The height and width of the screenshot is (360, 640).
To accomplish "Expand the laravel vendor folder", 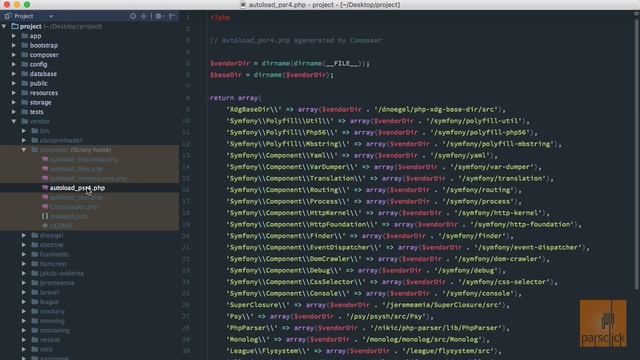I will pyautogui.click(x=24, y=292).
